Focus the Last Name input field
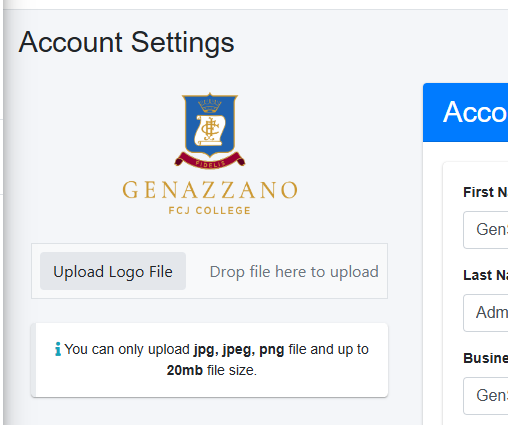This screenshot has width=508, height=425. pos(486,313)
